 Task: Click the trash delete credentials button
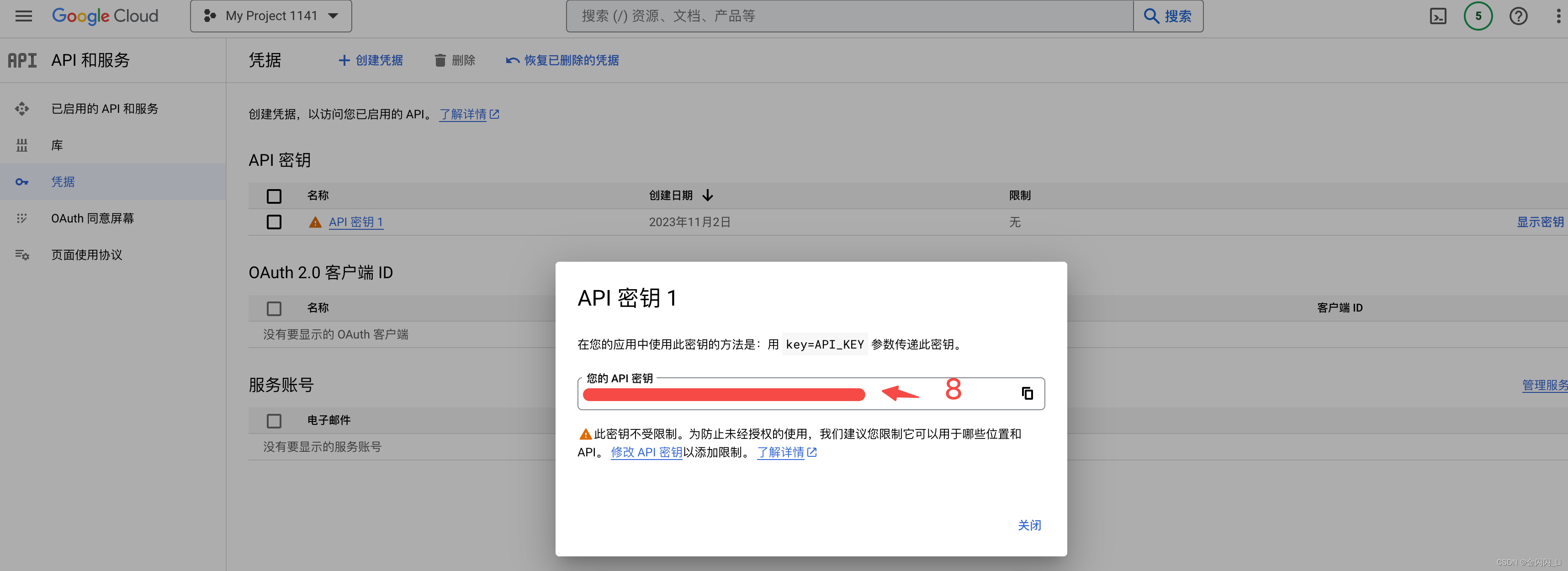(455, 60)
